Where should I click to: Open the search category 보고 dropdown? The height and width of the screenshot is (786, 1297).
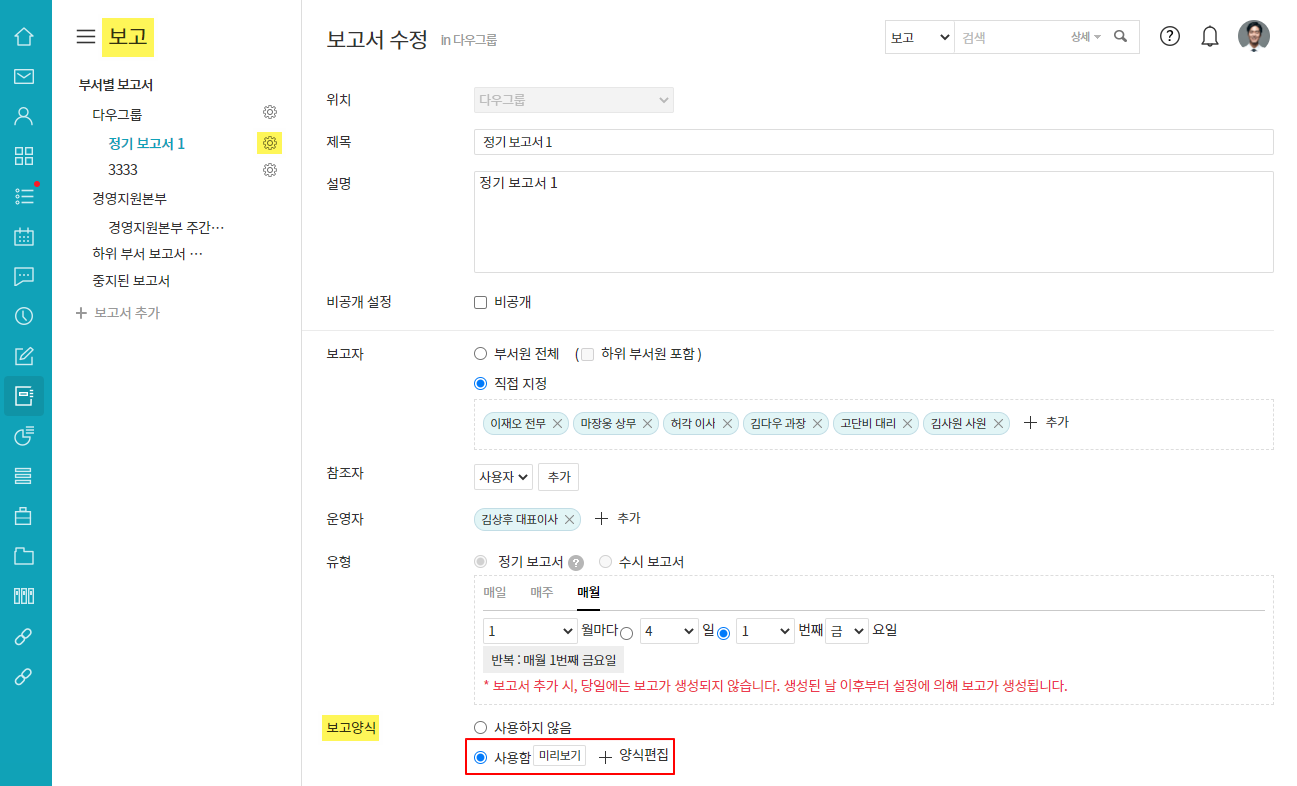[919, 37]
